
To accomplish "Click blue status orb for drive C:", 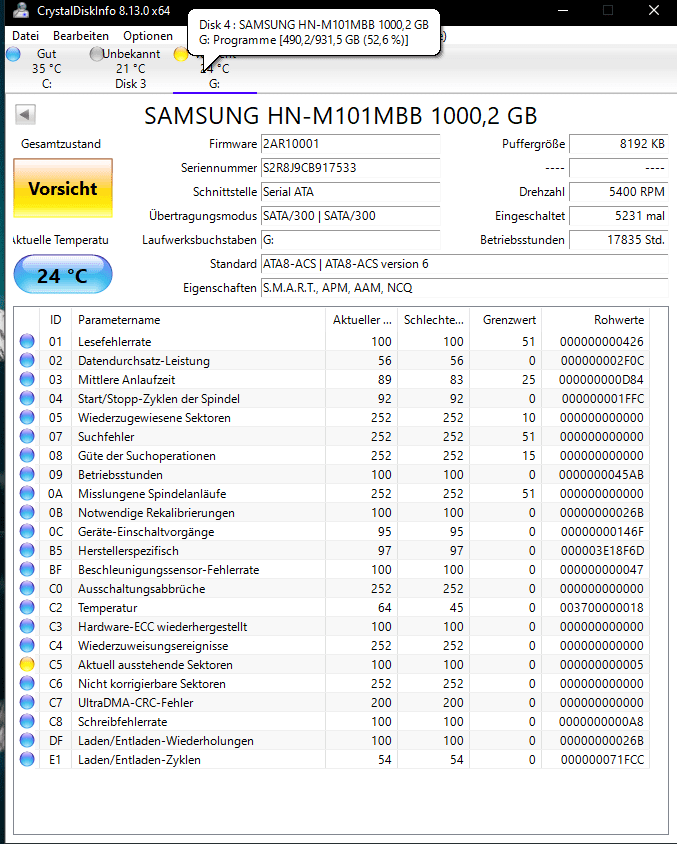I will point(13,54).
